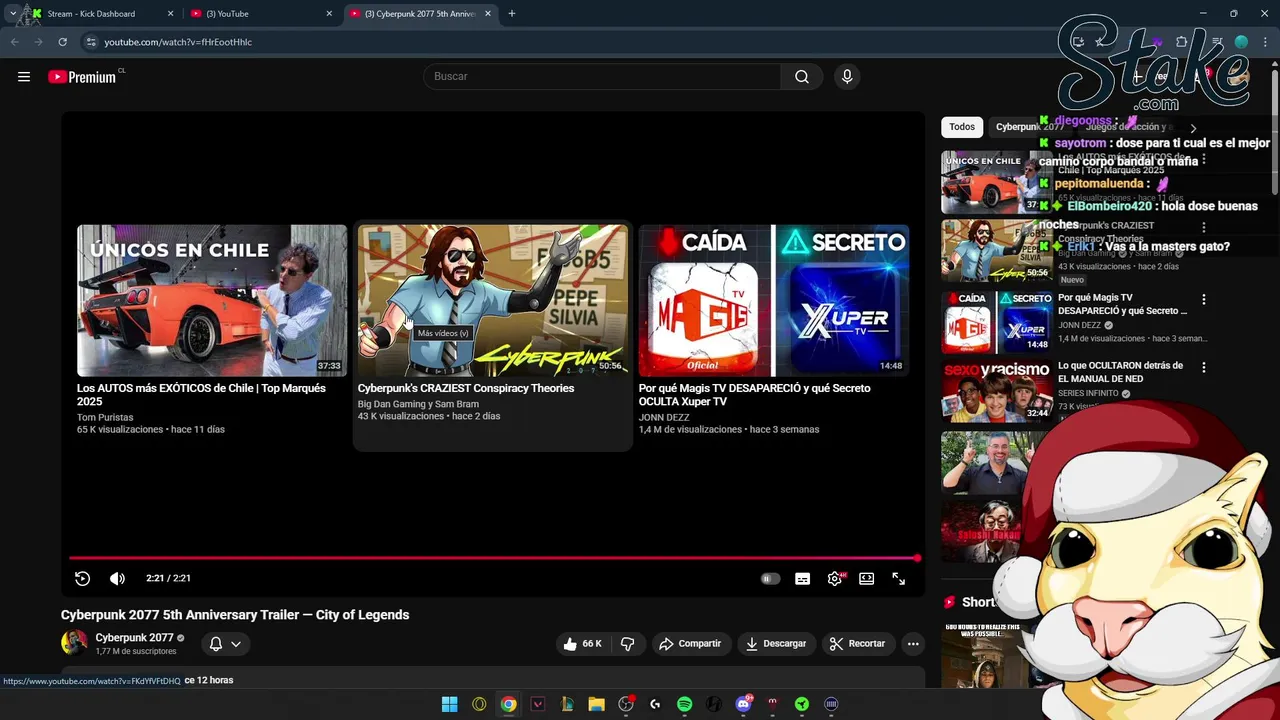This screenshot has width=1280, height=720.
Task: Replay the video with the replay icon
Action: (x=83, y=578)
